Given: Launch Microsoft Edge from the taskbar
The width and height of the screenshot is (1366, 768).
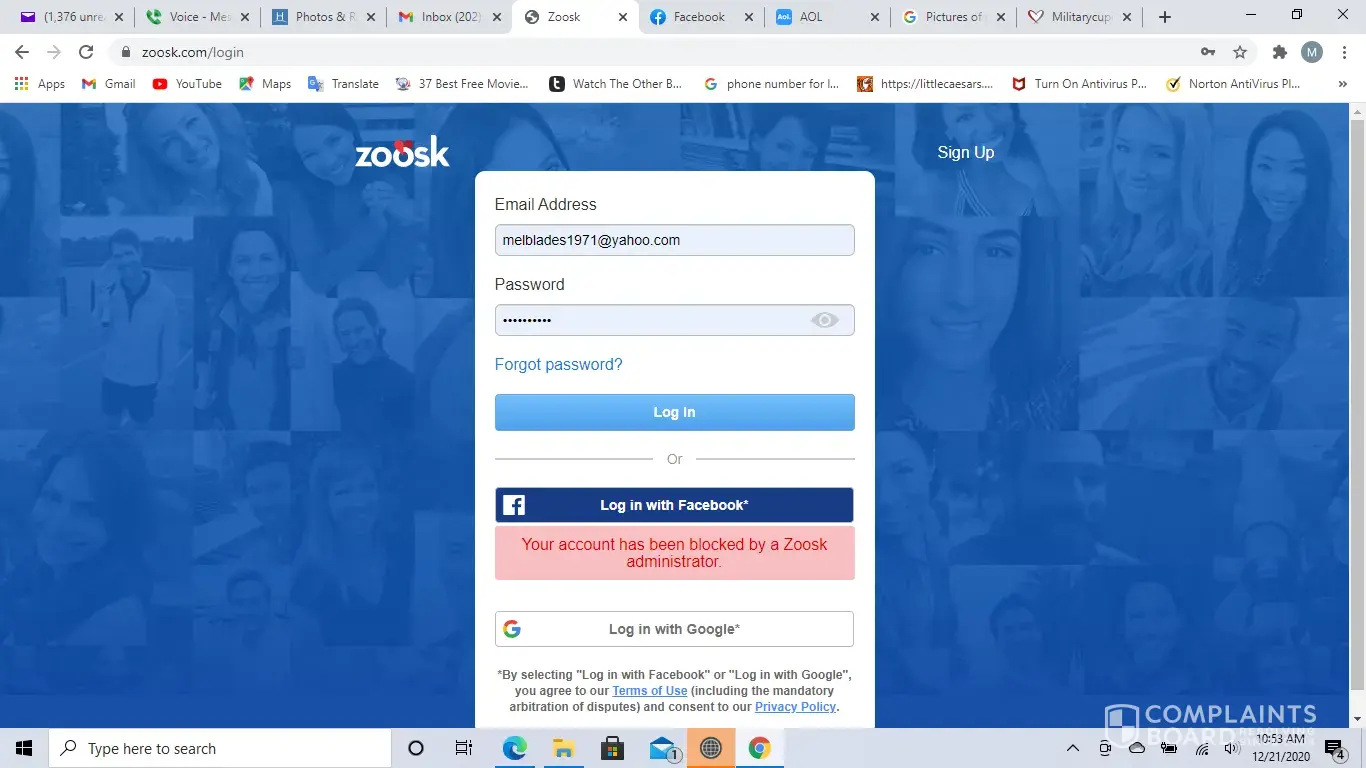Looking at the screenshot, I should point(514,748).
